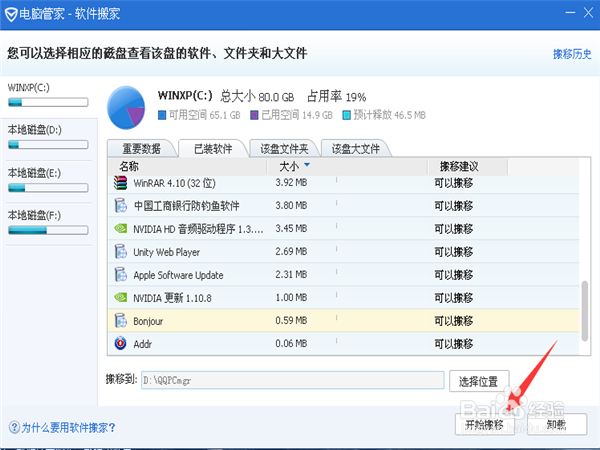Click the question mark help icon
This screenshot has width=600, height=450.
(x=14, y=427)
